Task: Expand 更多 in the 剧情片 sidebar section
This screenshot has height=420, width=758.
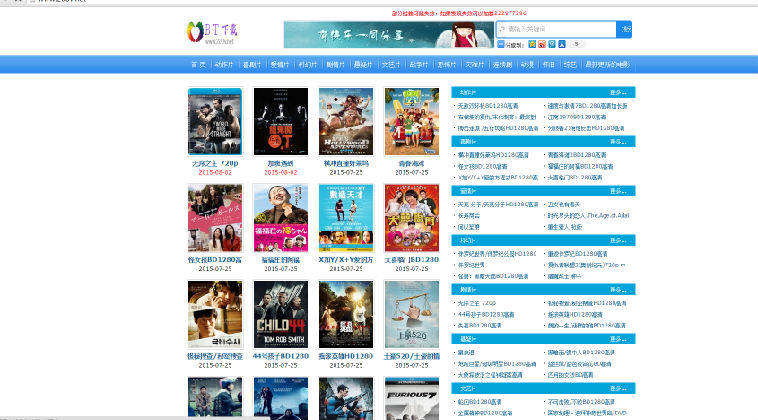Action: pyautogui.click(x=618, y=290)
